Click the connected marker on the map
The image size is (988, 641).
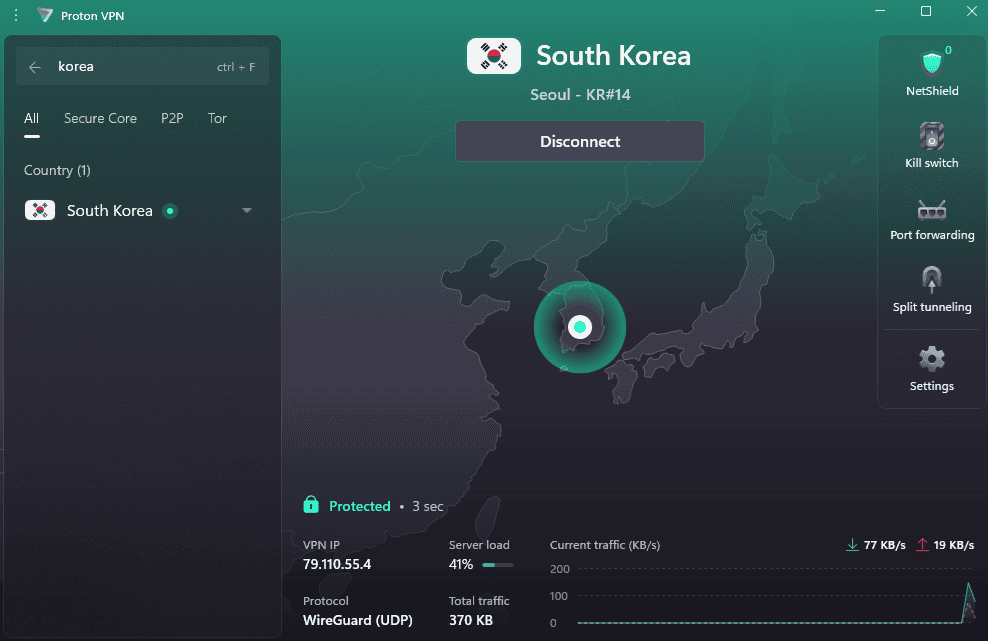pyautogui.click(x=579, y=327)
